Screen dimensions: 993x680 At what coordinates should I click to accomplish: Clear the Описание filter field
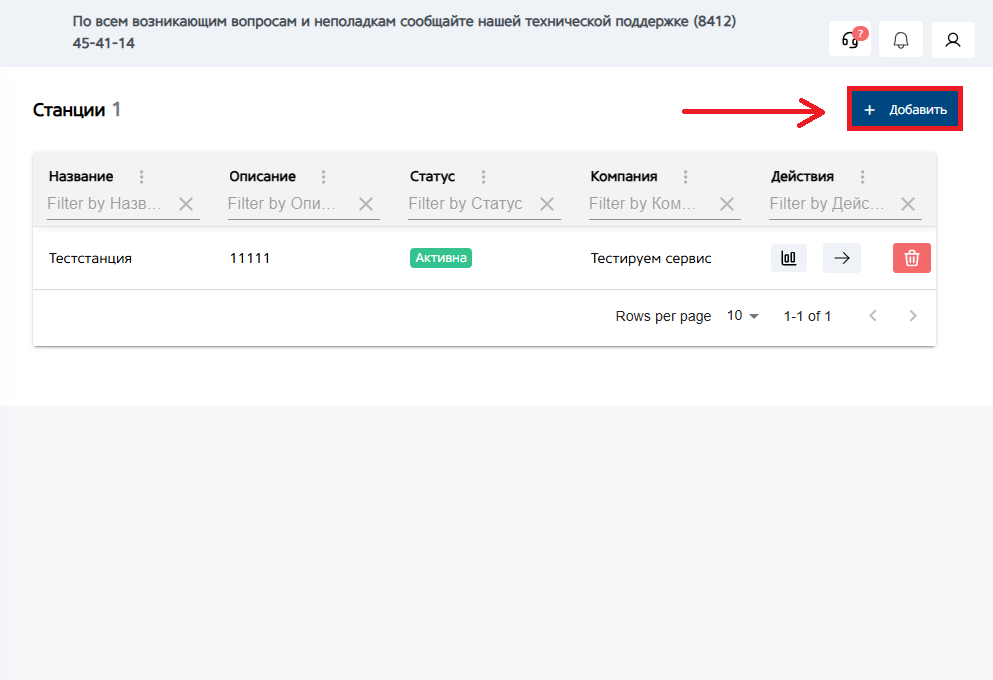click(366, 204)
